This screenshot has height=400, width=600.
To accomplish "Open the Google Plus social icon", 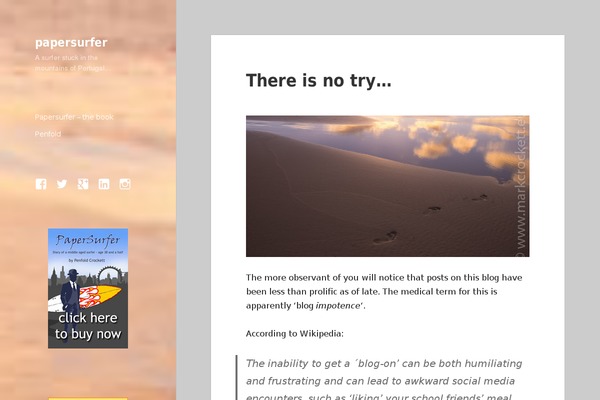I will [x=83, y=184].
